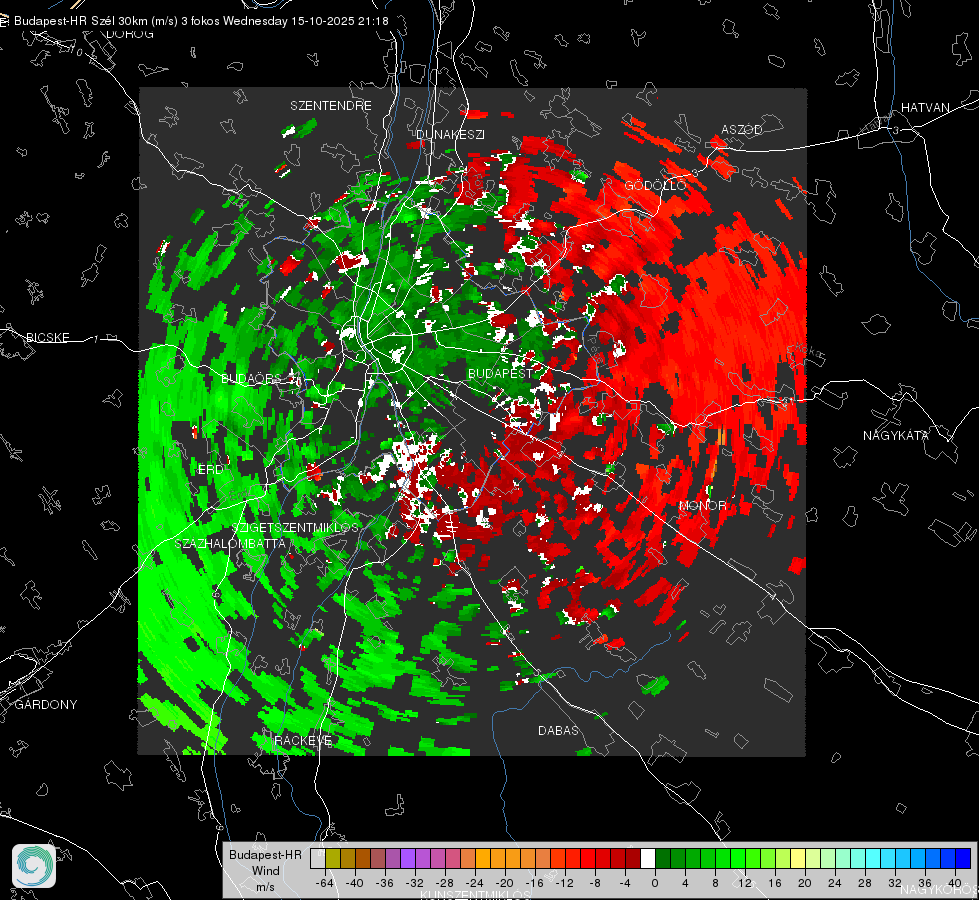979x900 pixels.
Task: Click the DUNAKESZI town label
Action: (x=450, y=134)
